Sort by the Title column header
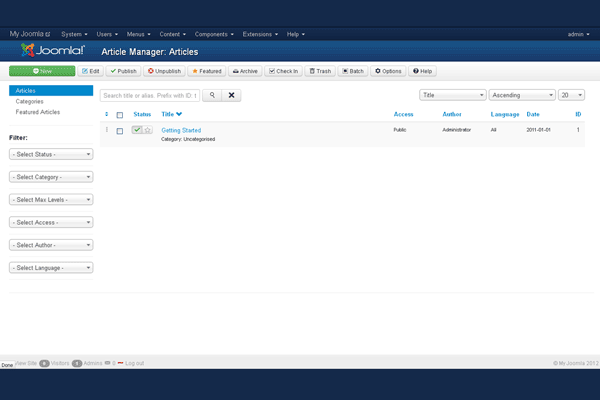Screen dimensions: 600x400 click(x=171, y=114)
